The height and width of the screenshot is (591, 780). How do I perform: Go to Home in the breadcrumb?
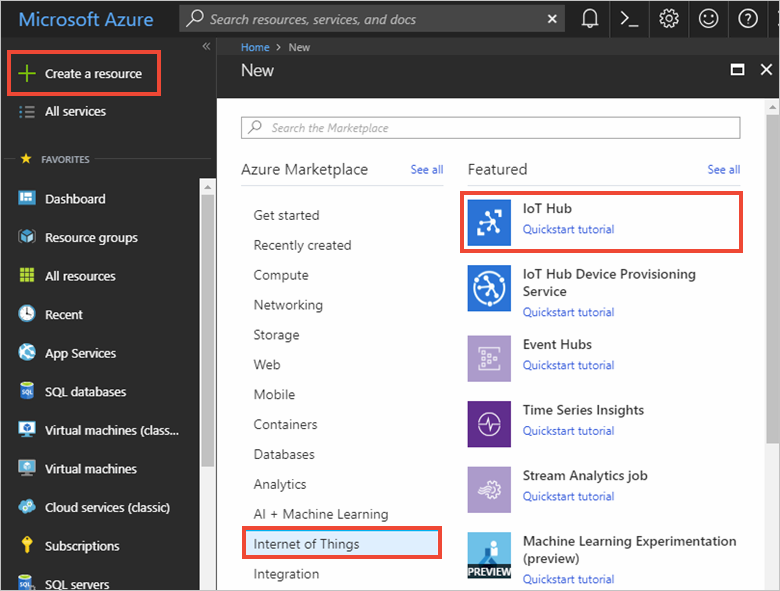pyautogui.click(x=255, y=47)
